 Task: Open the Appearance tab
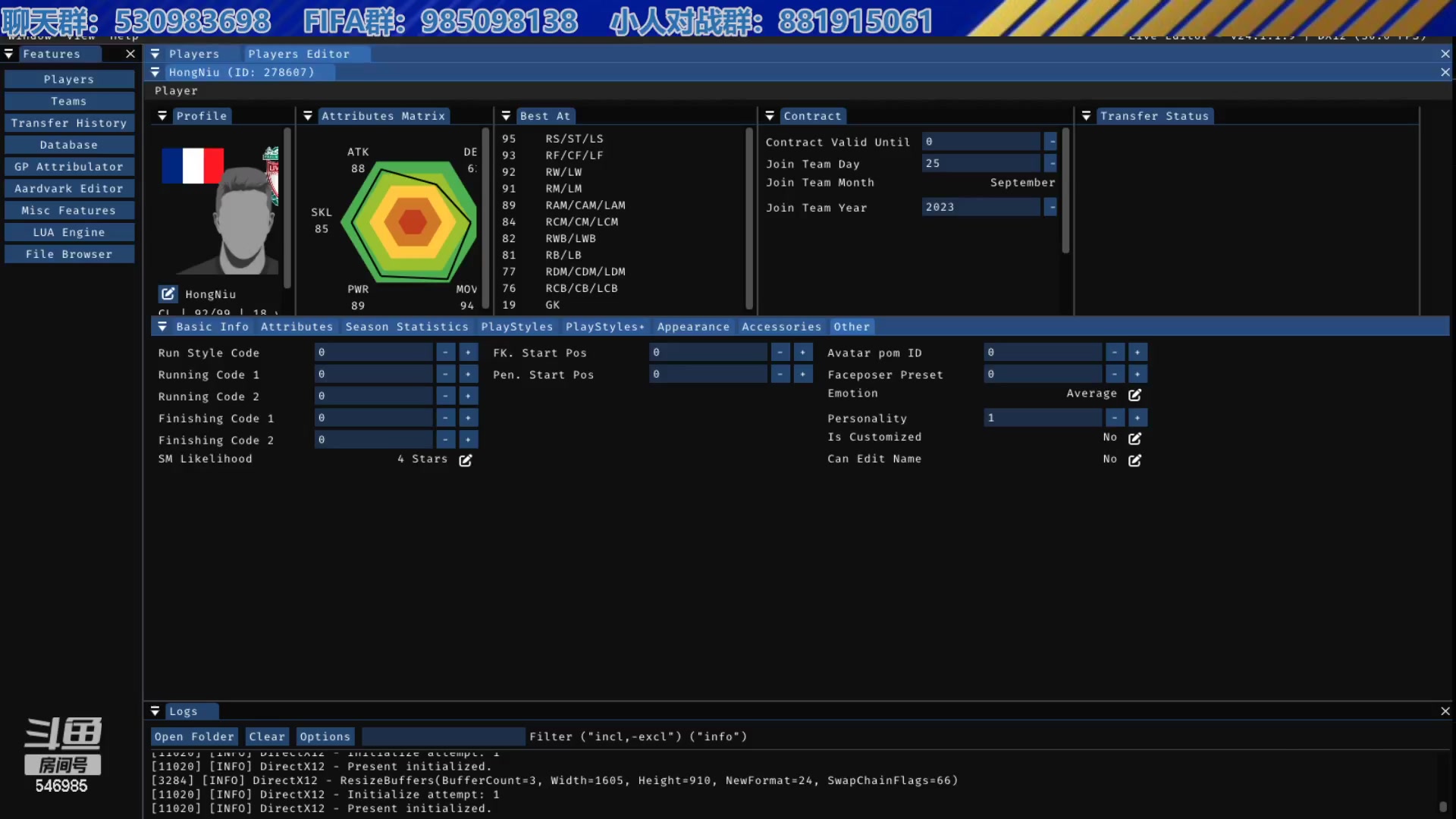pyautogui.click(x=693, y=327)
